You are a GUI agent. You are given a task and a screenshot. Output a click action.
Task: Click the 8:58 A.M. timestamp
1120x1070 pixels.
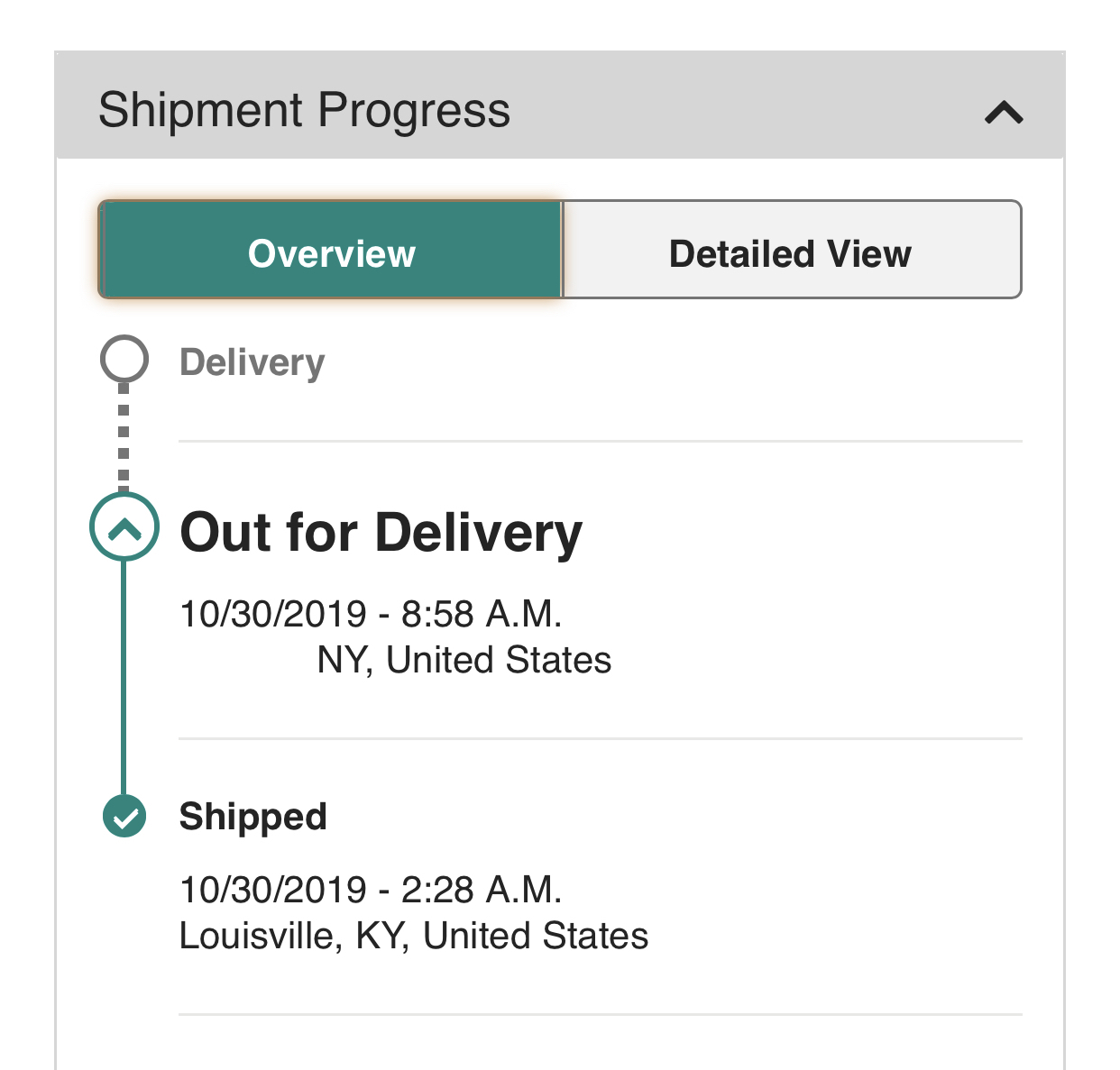click(x=371, y=614)
